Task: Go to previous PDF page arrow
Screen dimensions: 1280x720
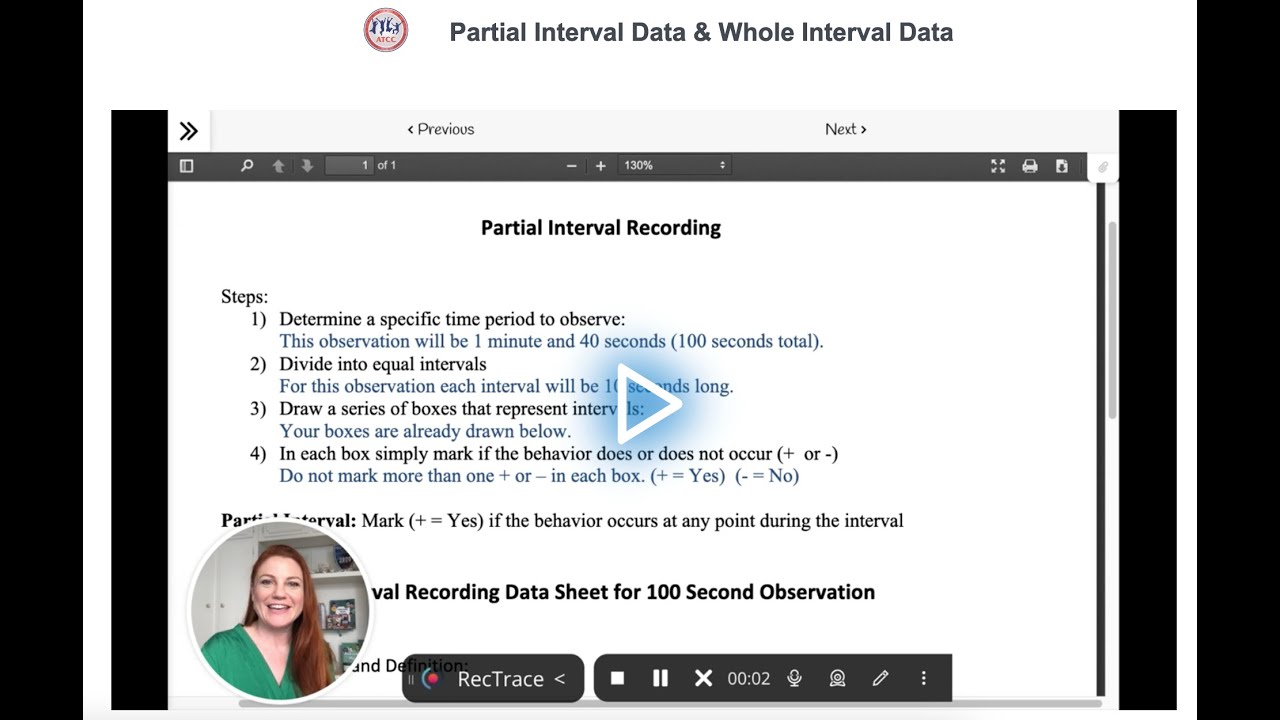Action: click(x=278, y=166)
